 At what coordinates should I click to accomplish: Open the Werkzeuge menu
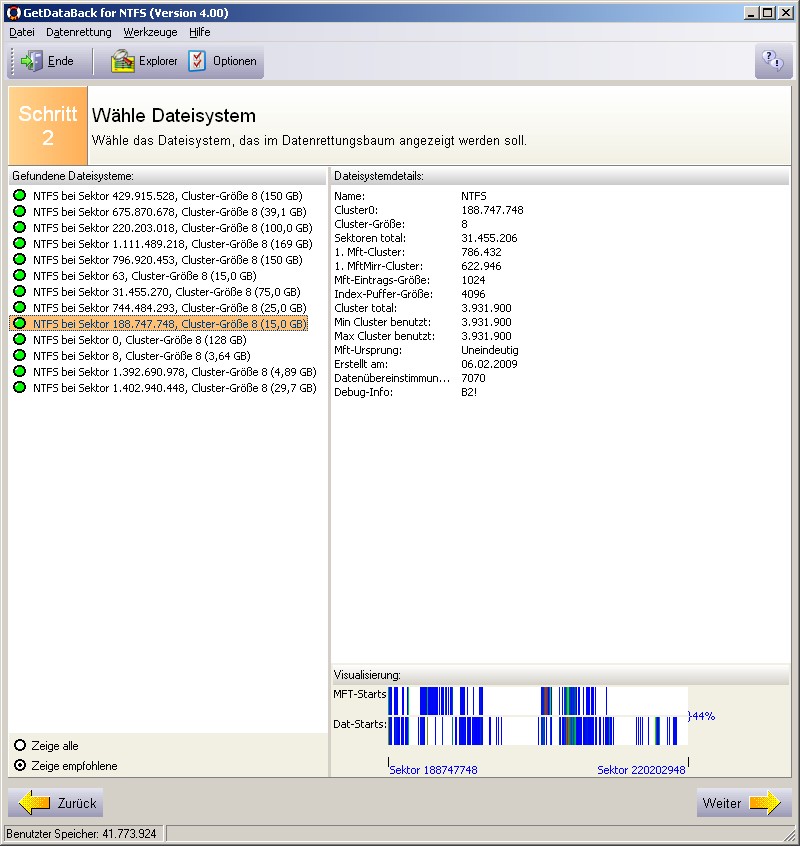pos(150,32)
